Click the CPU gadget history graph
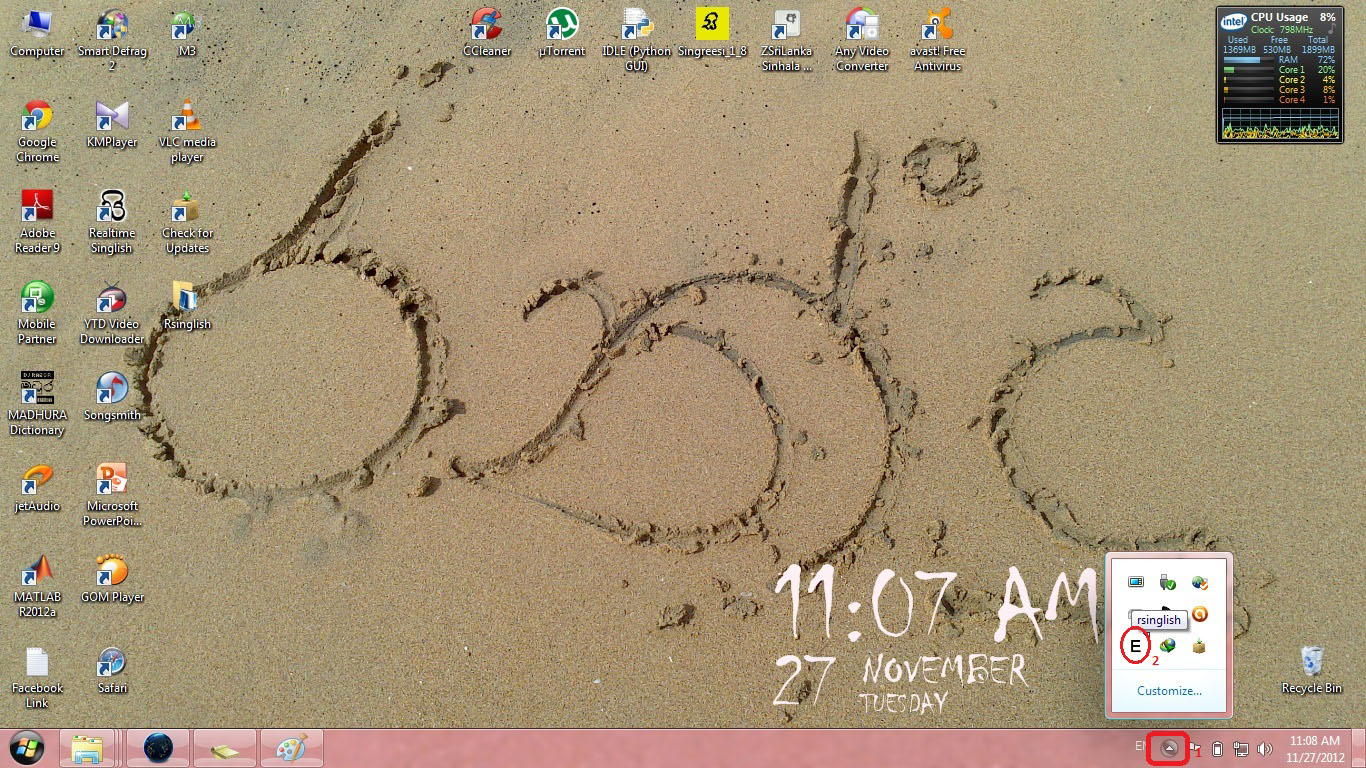The height and width of the screenshot is (768, 1366). (x=1281, y=123)
